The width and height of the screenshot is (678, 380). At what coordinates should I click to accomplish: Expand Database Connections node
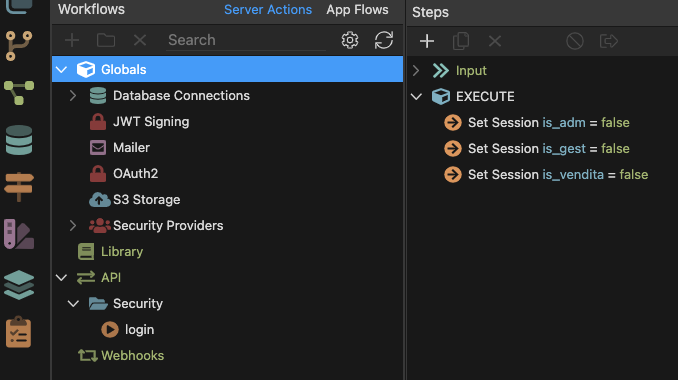point(73,96)
